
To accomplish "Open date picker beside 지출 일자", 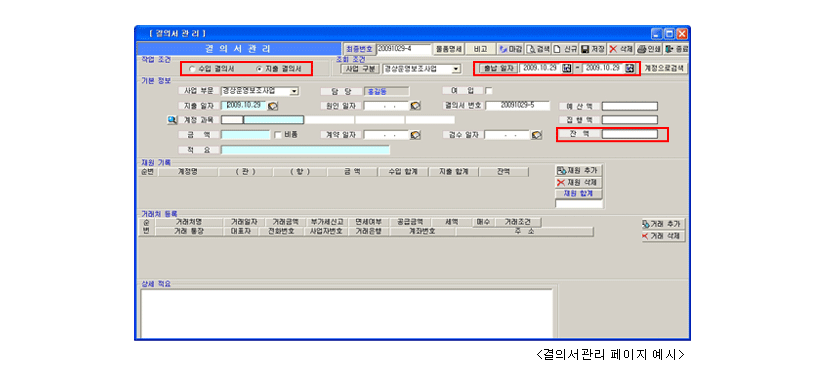I will [273, 105].
